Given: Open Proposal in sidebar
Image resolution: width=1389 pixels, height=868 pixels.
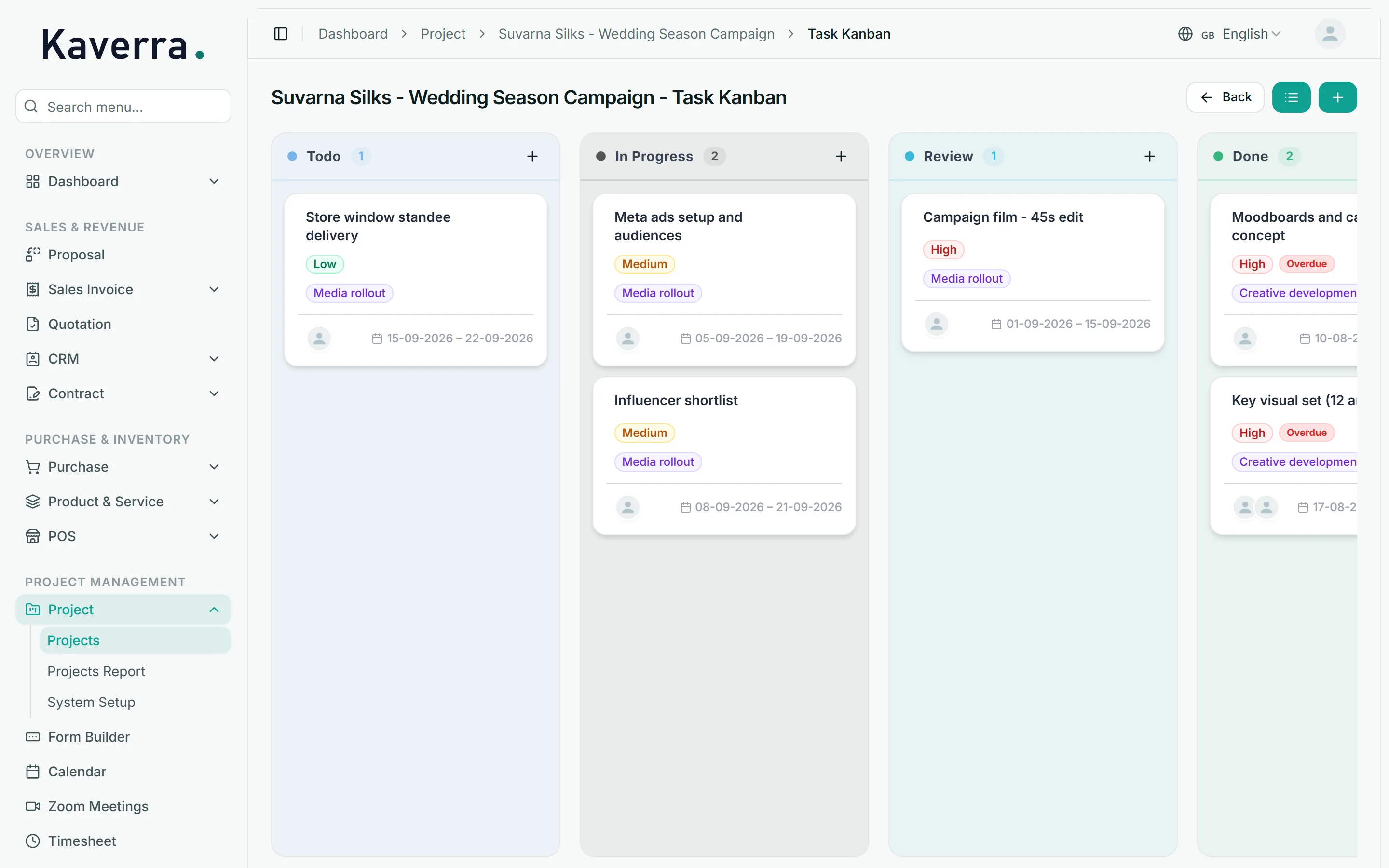Looking at the screenshot, I should click(123, 255).
